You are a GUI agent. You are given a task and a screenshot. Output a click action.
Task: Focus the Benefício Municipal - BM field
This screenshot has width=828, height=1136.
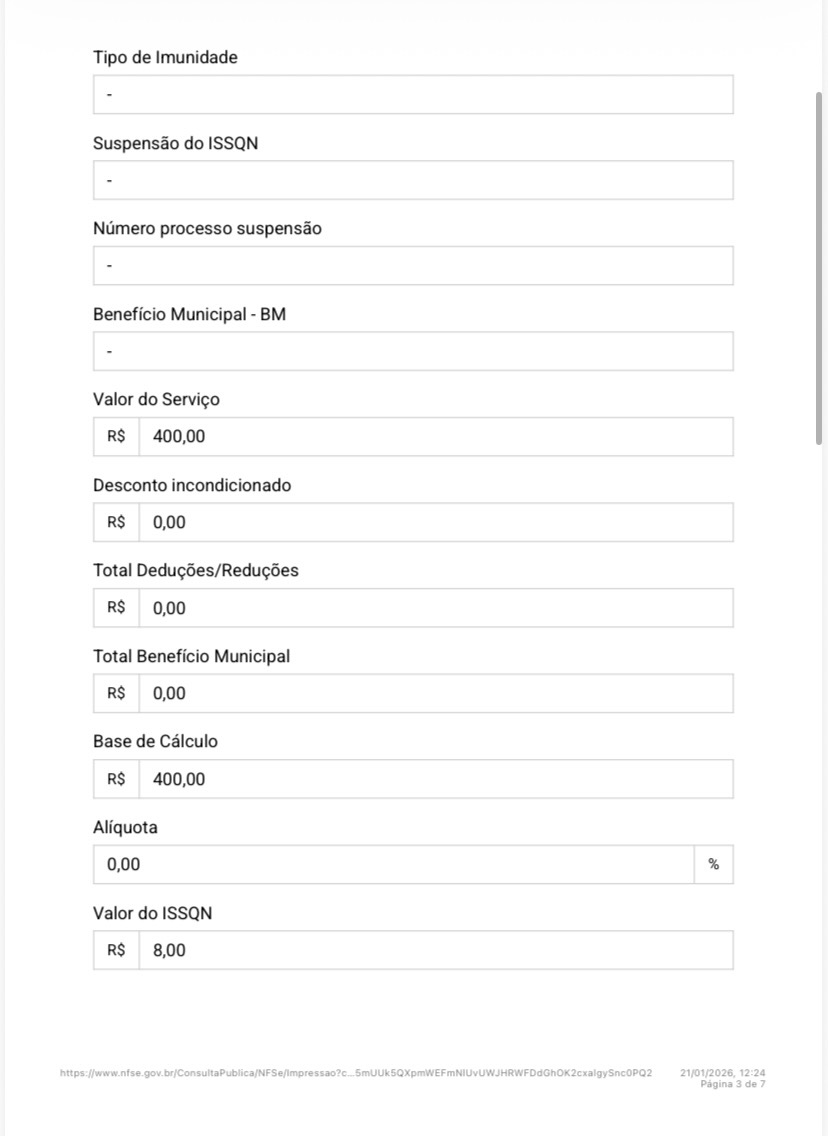(x=412, y=352)
